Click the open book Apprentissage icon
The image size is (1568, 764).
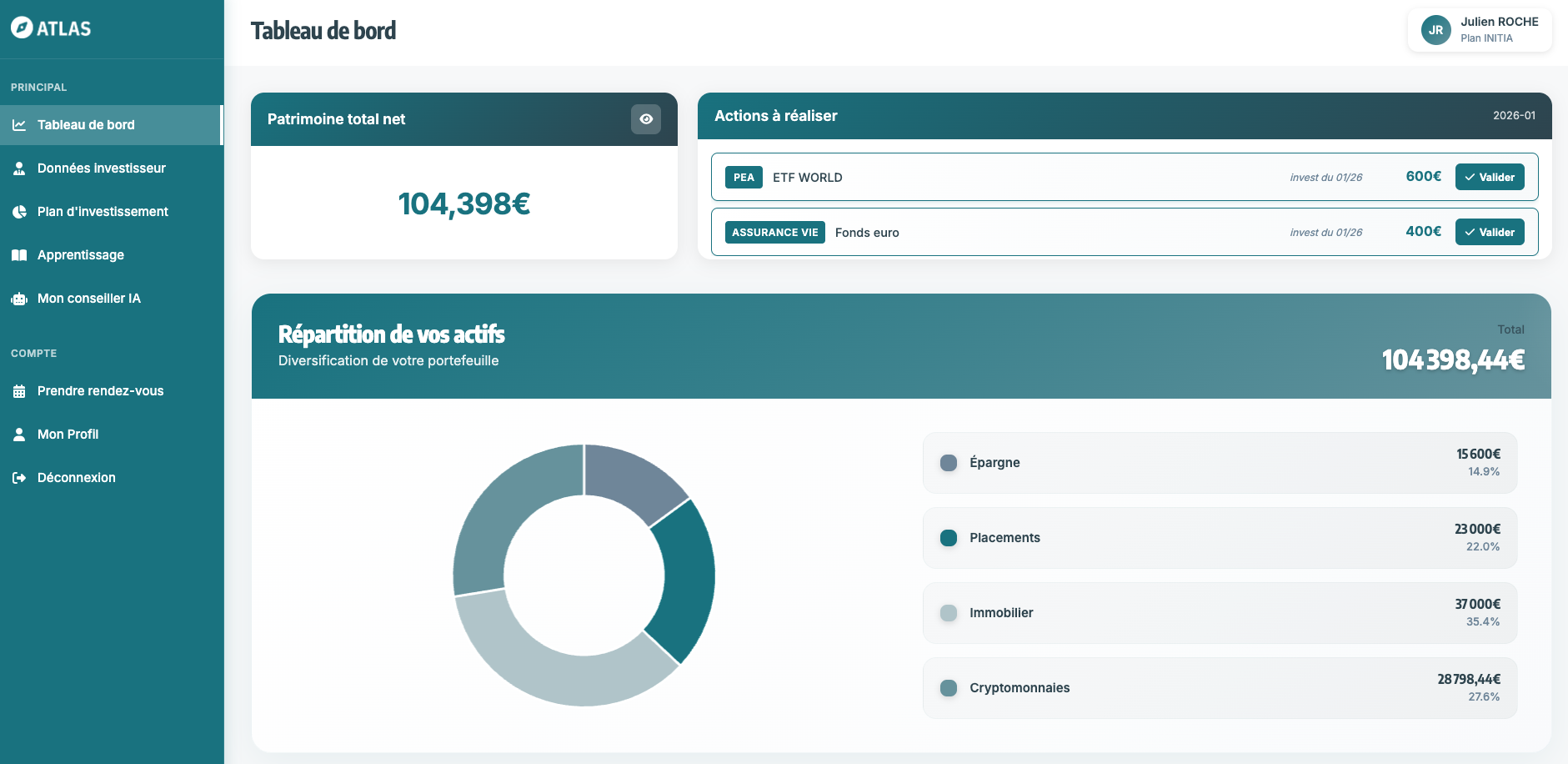[x=19, y=255]
